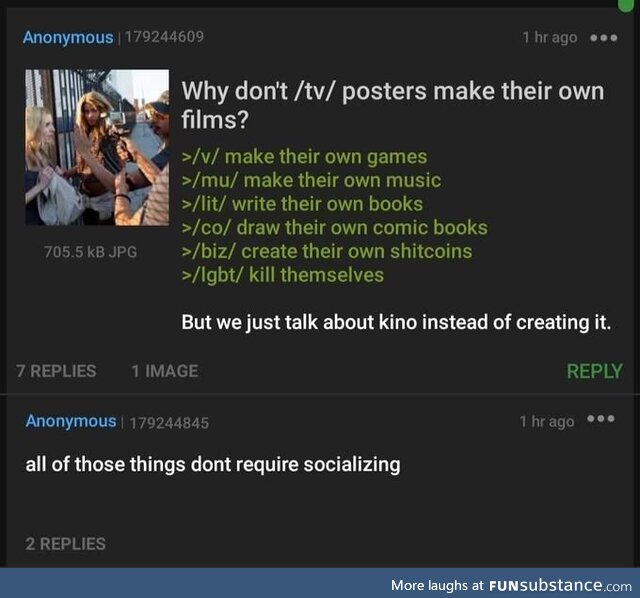The width and height of the screenshot is (640, 598).
Task: Click the first post's Anonymous author name
Action: point(68,38)
